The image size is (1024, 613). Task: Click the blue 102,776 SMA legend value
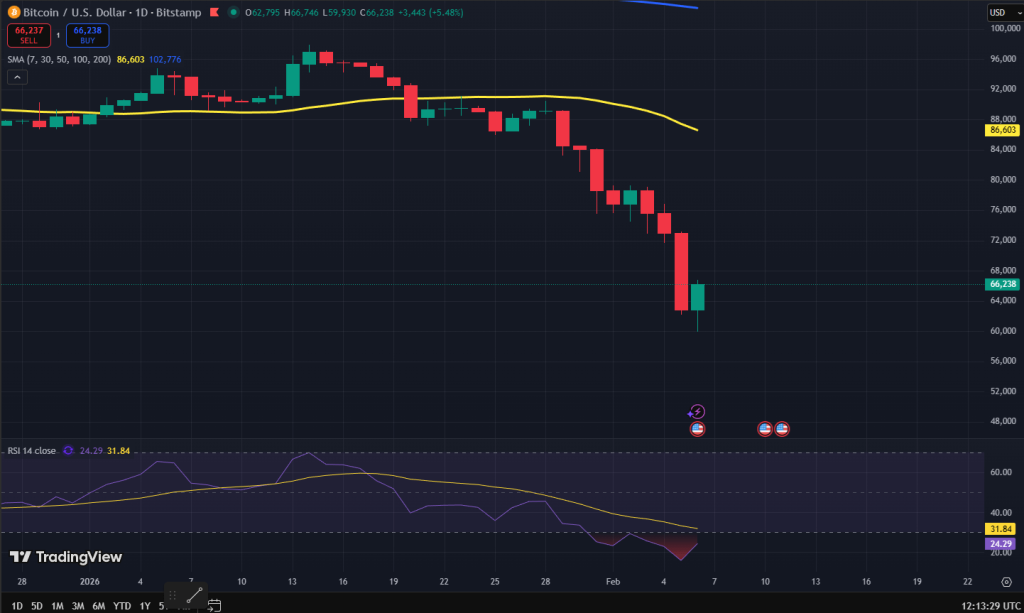pos(165,59)
